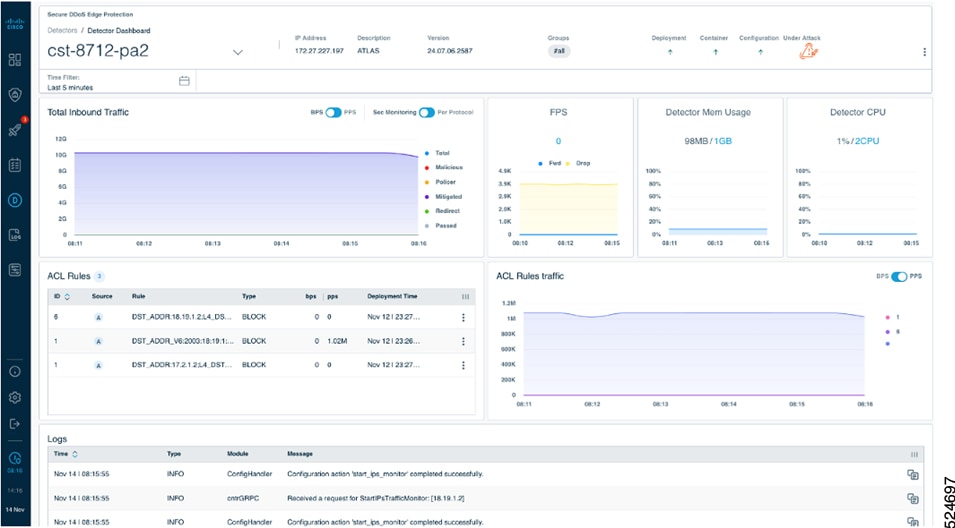Viewport: 955px width, 528px height.
Task: Click the Under Attack warning icon
Action: coord(809,52)
